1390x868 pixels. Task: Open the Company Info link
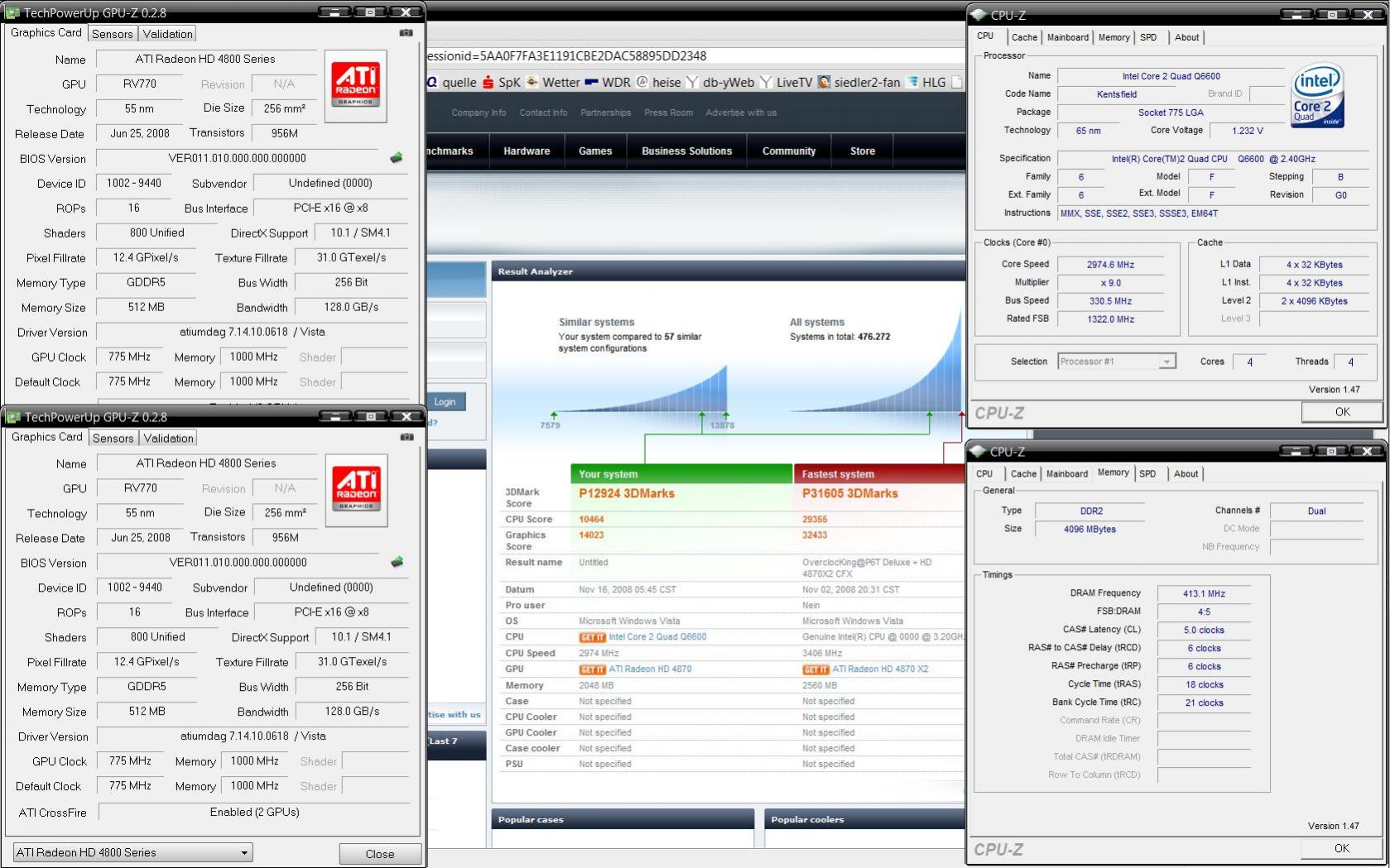479,113
